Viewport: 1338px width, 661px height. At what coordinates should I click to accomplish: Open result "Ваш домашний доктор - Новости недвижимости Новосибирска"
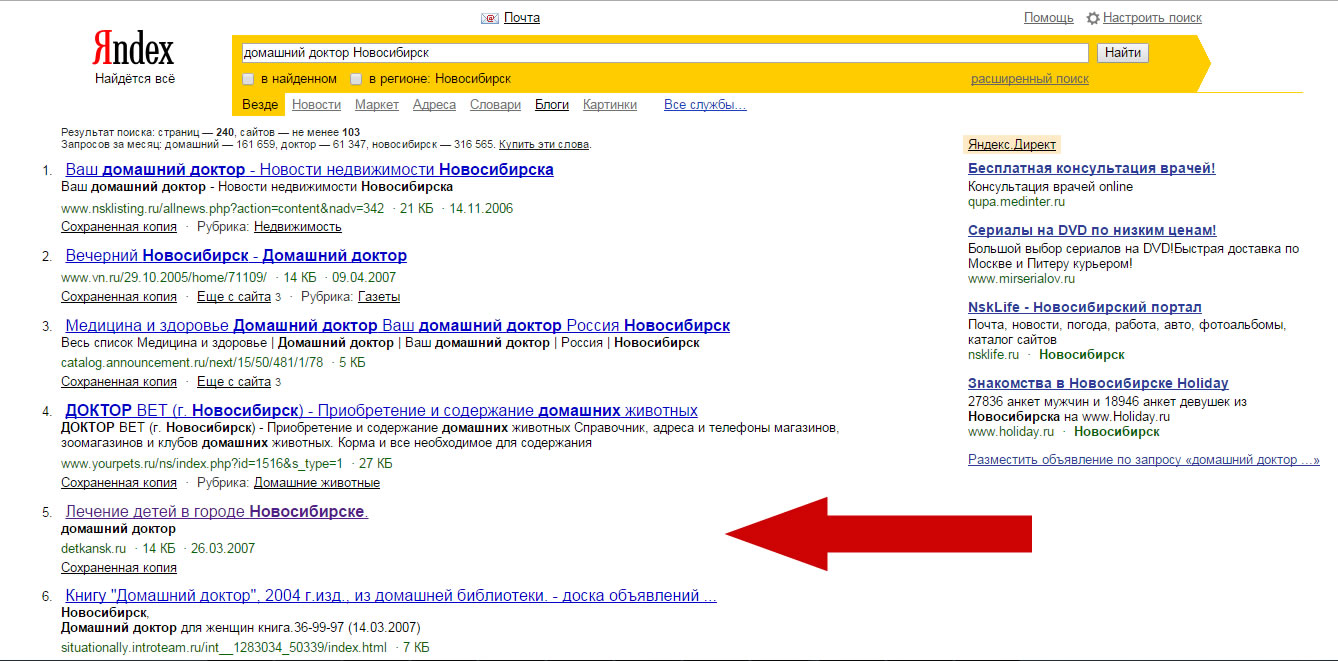pos(309,169)
